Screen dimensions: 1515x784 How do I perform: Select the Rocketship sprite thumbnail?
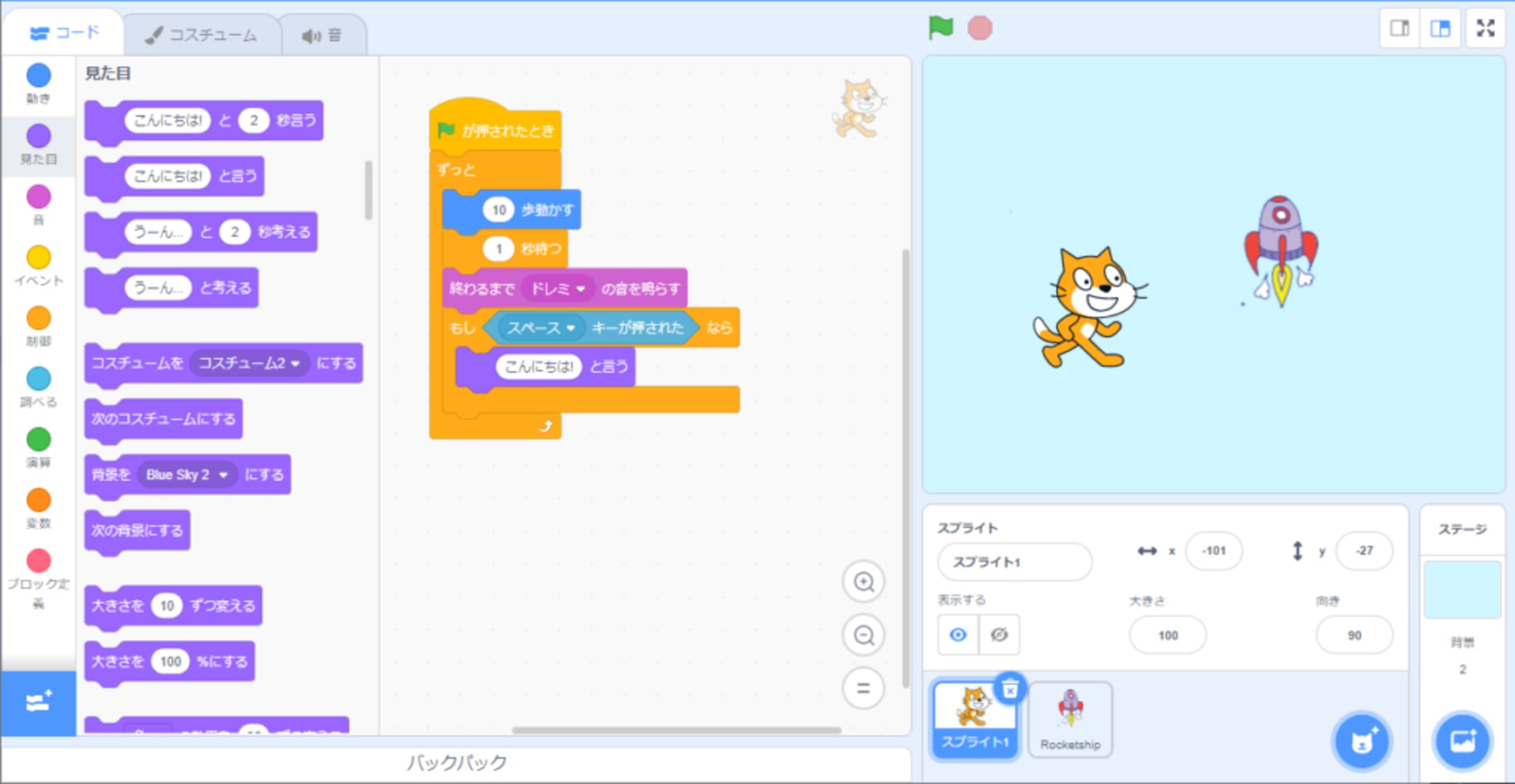[1070, 718]
